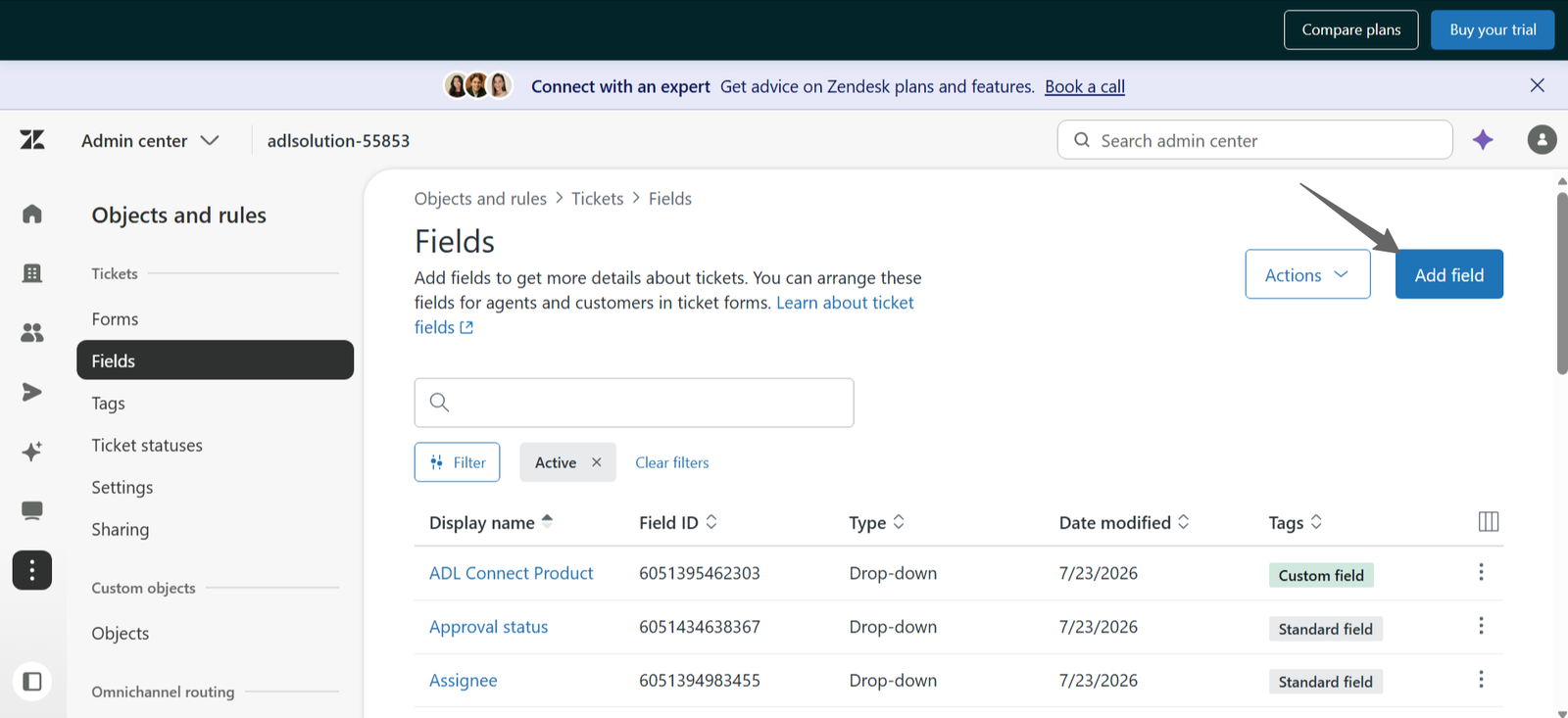Click the page vertical scrollbar
The width and height of the screenshot is (1568, 718).
(1561, 283)
